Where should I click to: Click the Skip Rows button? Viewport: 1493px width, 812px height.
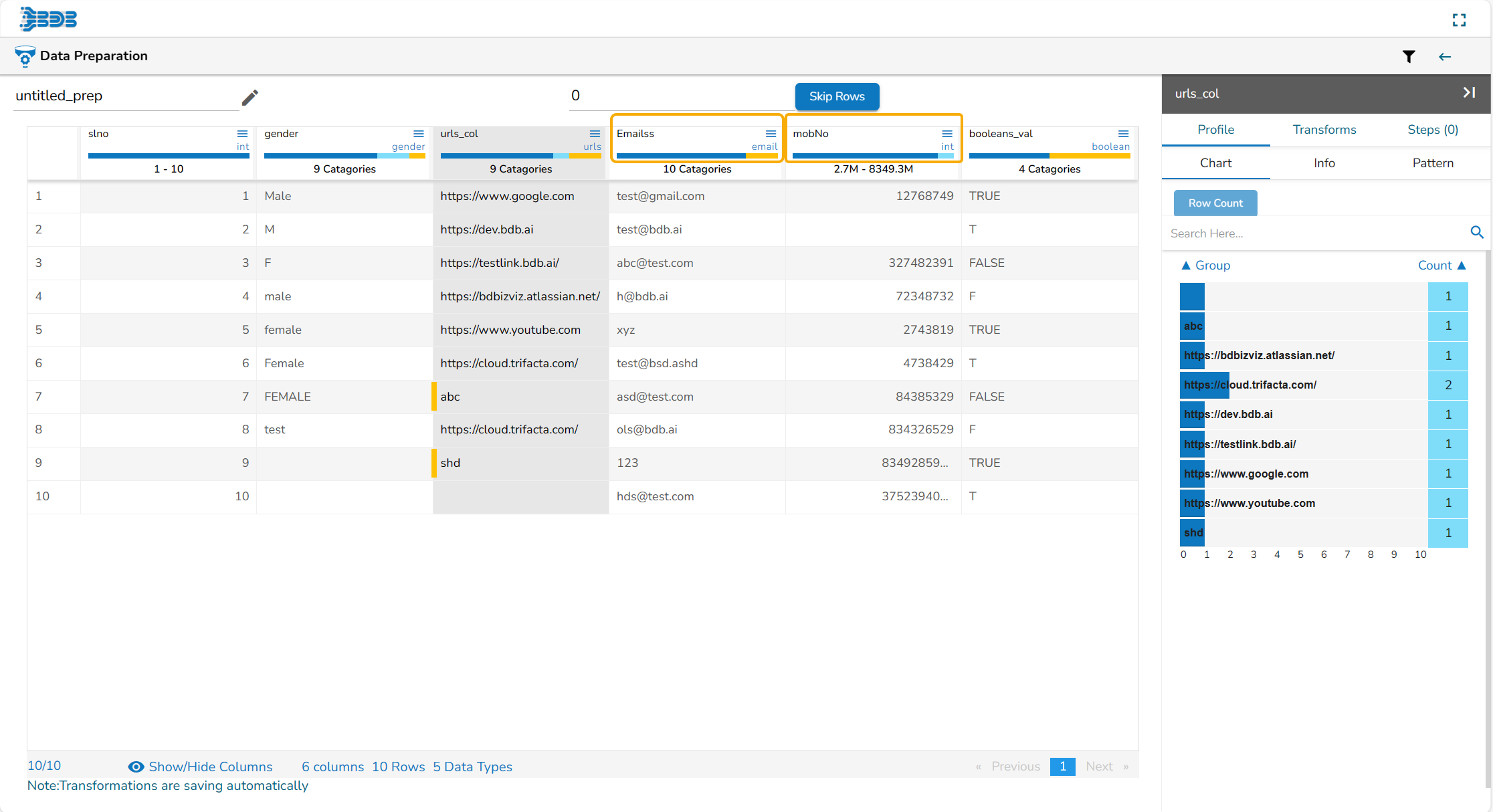coord(837,96)
